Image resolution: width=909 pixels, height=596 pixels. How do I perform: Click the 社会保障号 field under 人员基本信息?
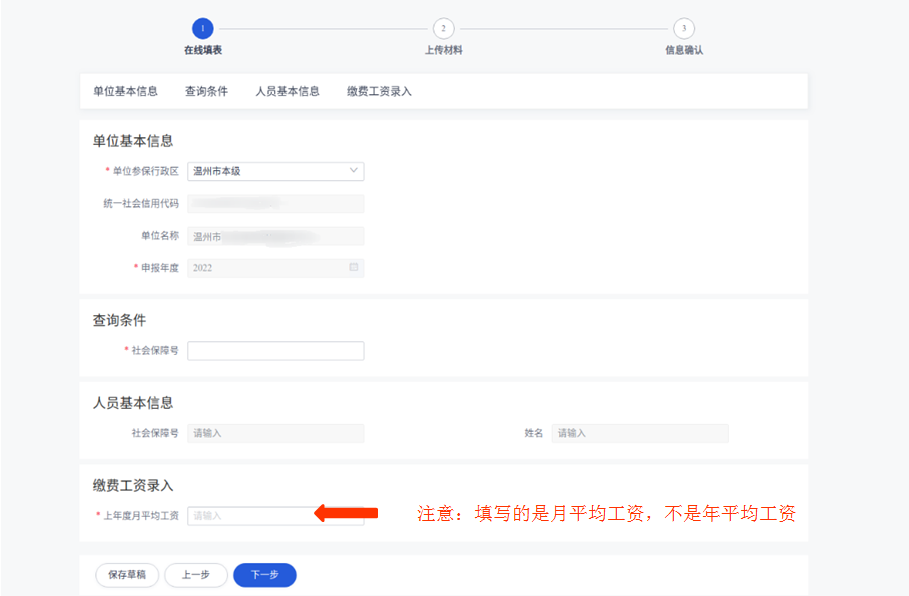click(276, 433)
